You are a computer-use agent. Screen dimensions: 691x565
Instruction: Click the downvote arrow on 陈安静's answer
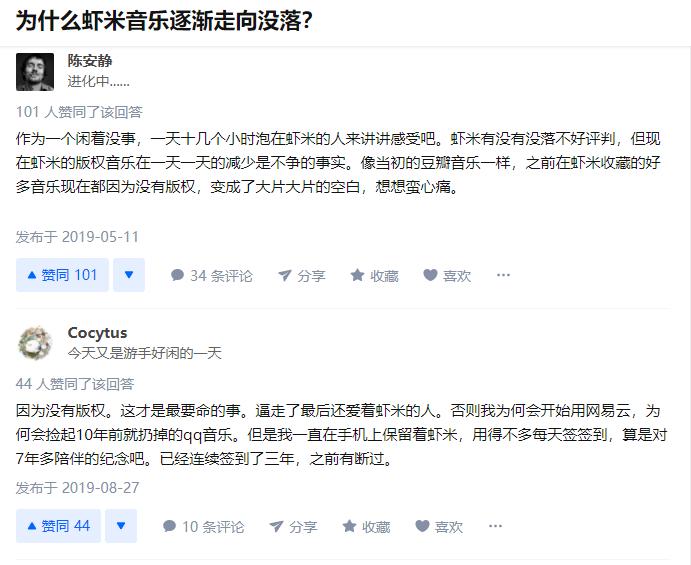128,275
